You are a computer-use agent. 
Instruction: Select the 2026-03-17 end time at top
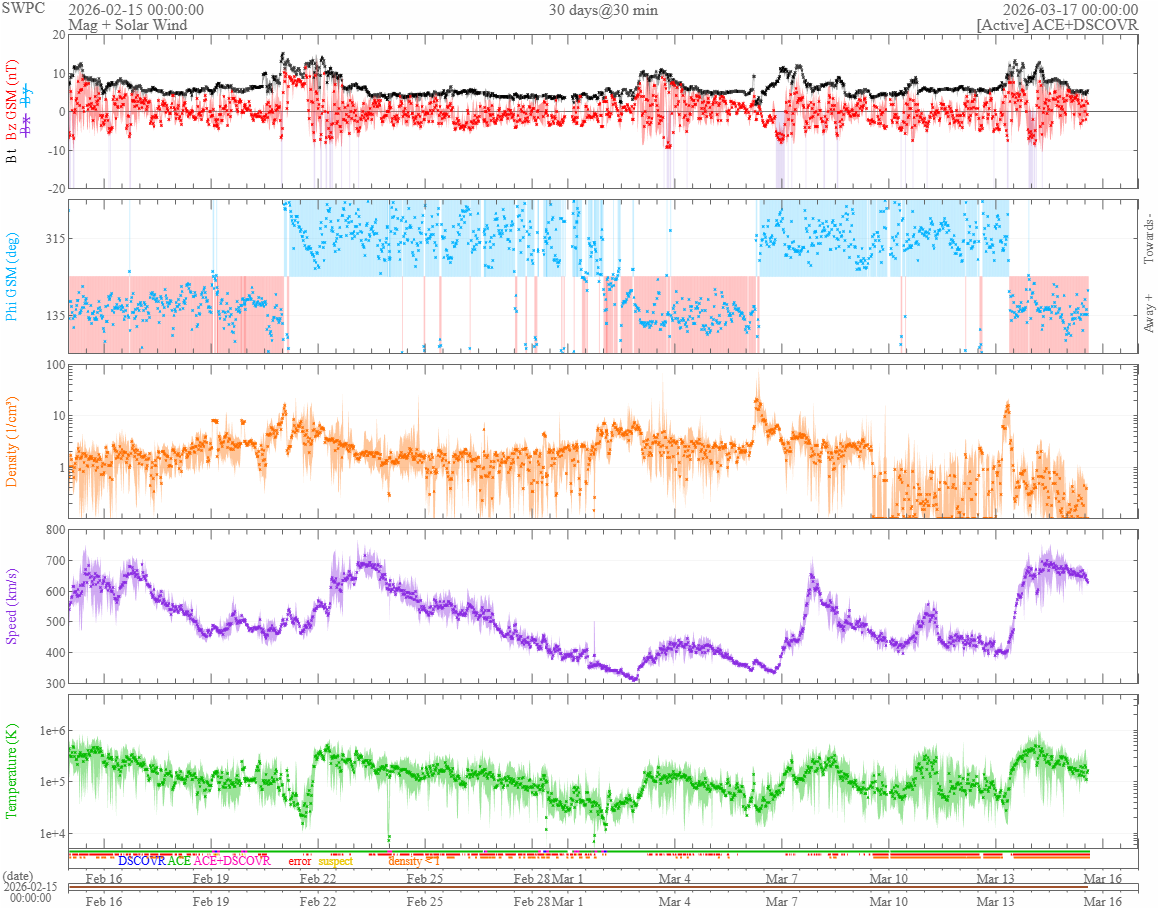[1070, 10]
